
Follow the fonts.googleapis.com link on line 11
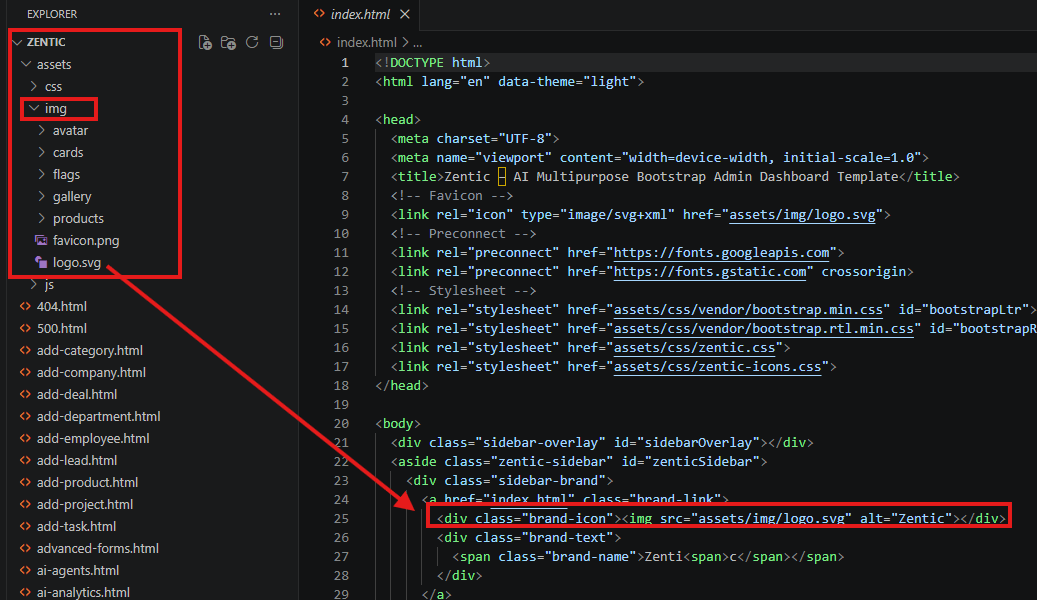point(722,253)
